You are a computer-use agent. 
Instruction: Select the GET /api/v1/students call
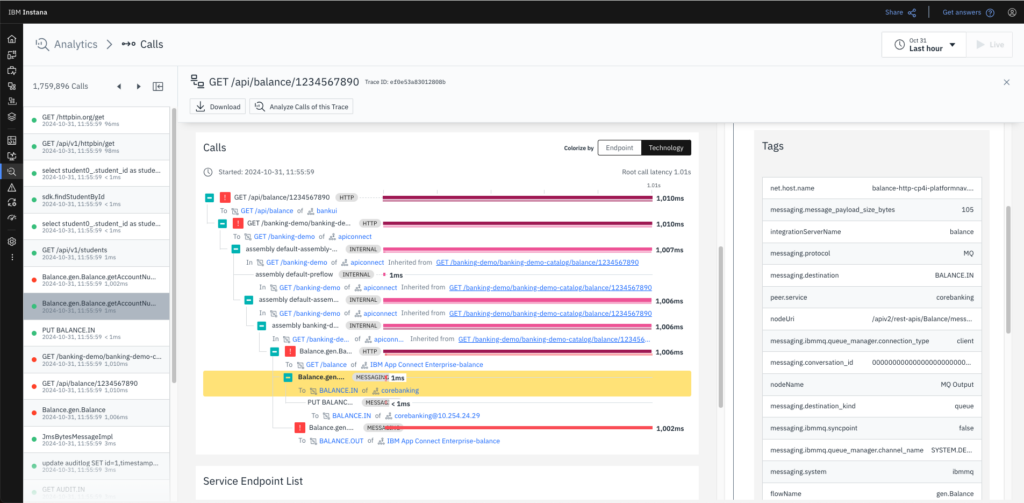(x=97, y=253)
